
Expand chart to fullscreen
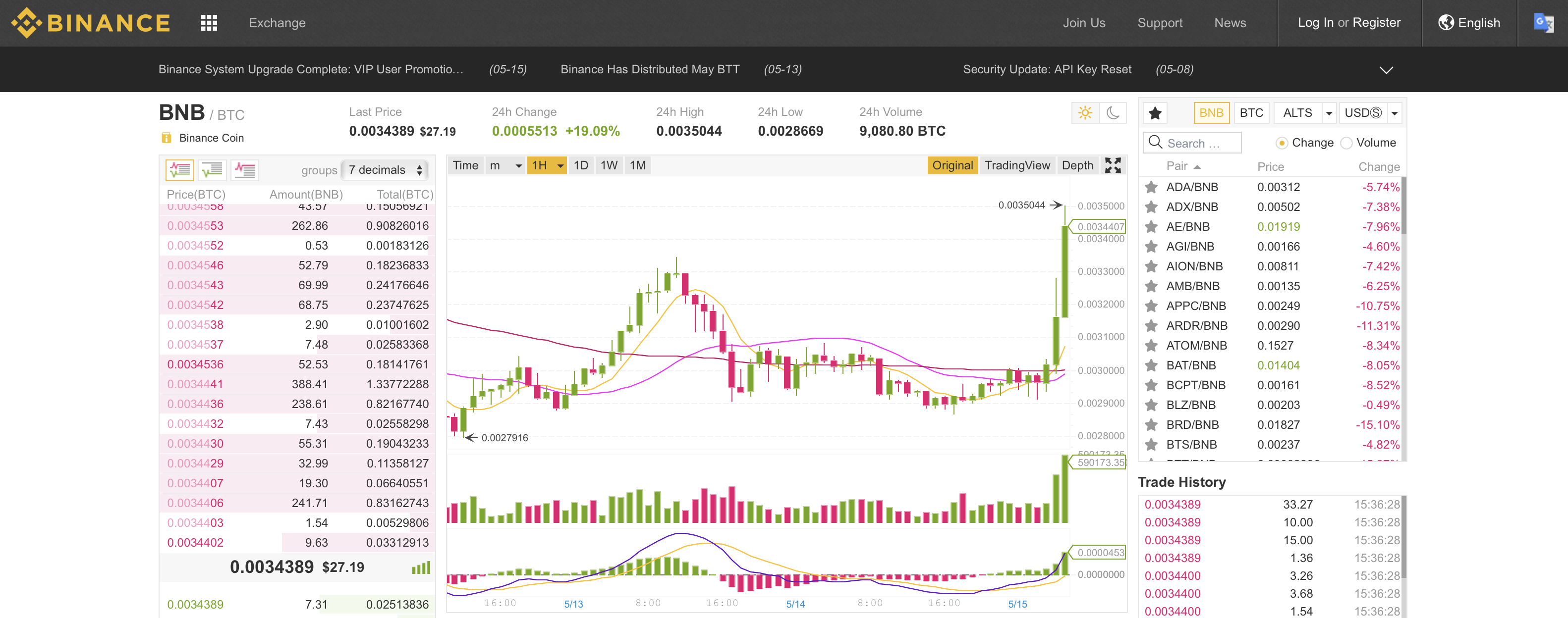(x=1113, y=165)
